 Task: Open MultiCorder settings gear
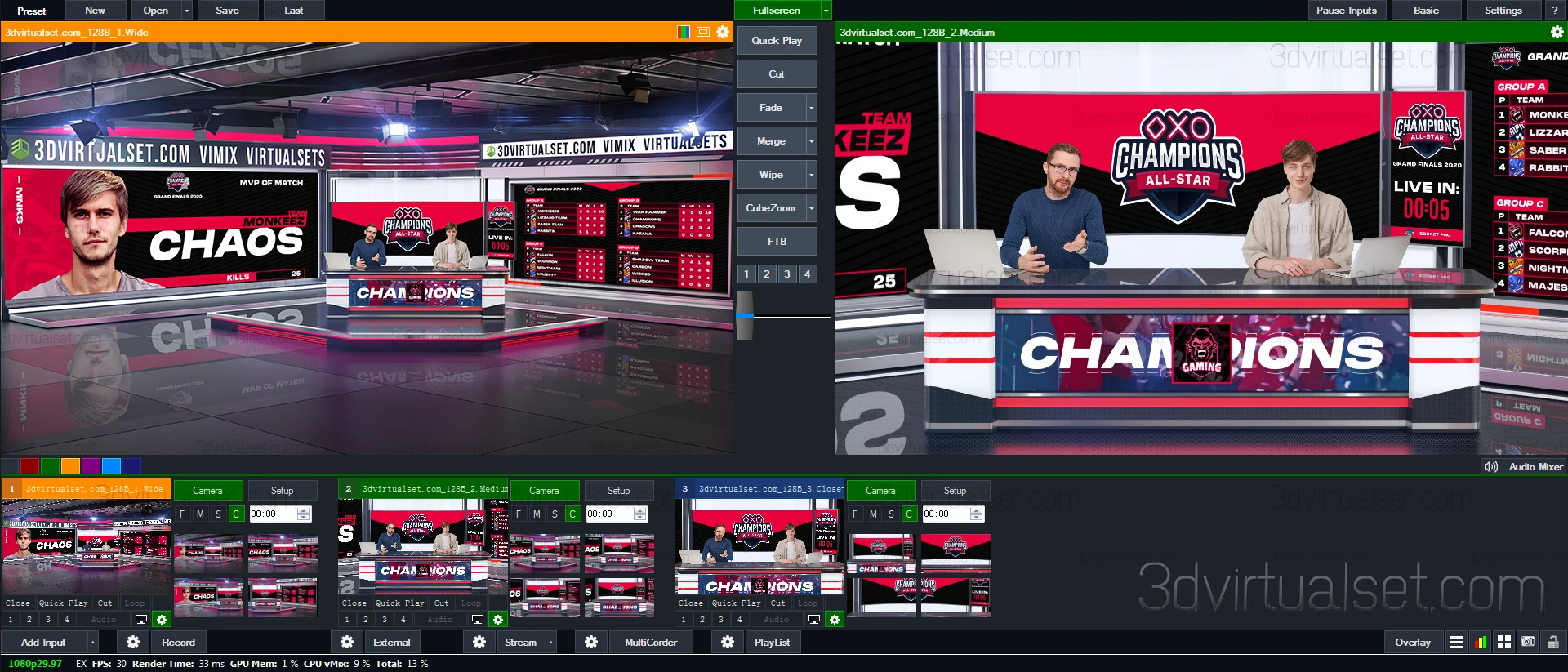pos(591,643)
